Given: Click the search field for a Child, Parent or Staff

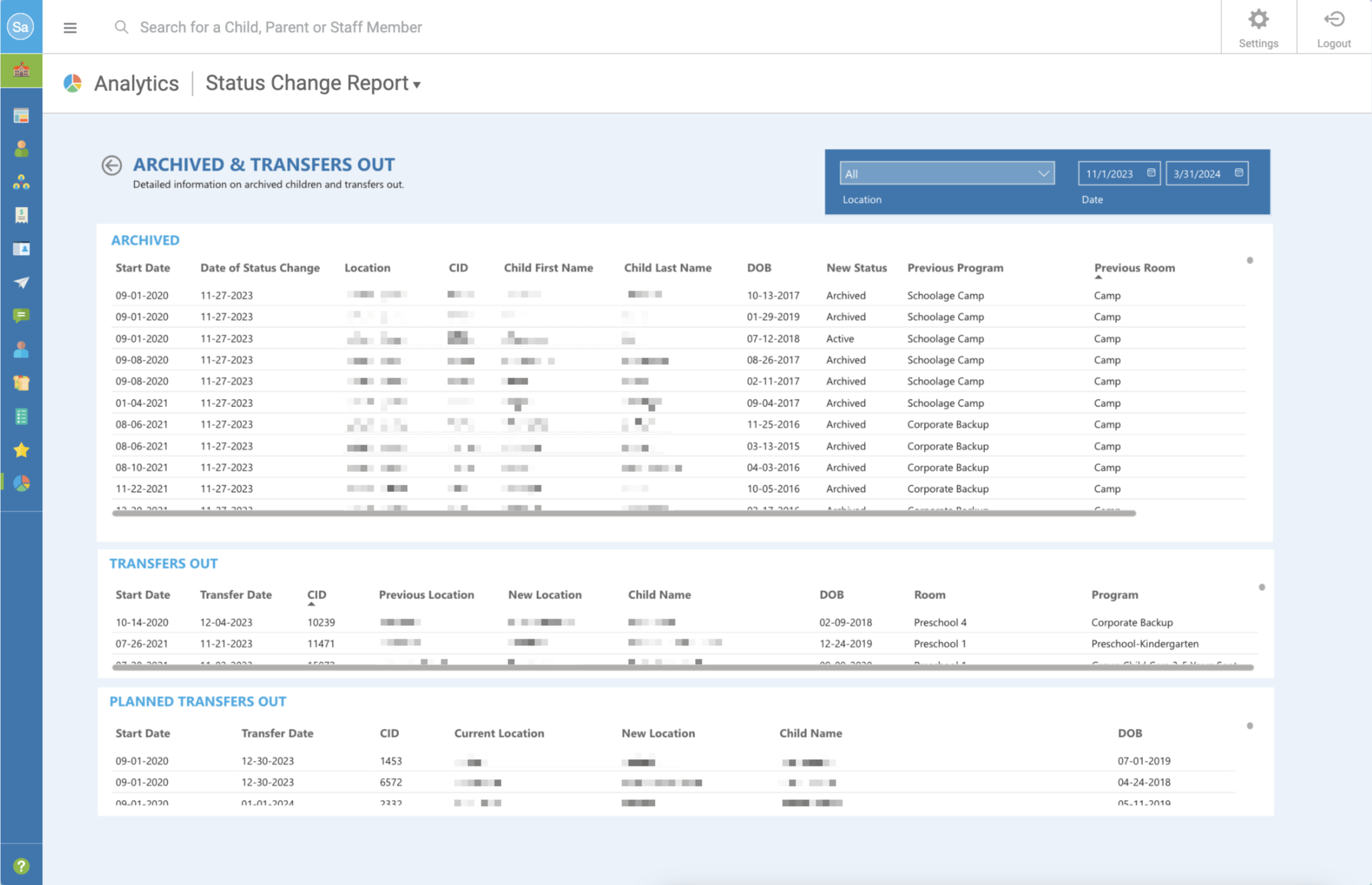Looking at the screenshot, I should (280, 27).
